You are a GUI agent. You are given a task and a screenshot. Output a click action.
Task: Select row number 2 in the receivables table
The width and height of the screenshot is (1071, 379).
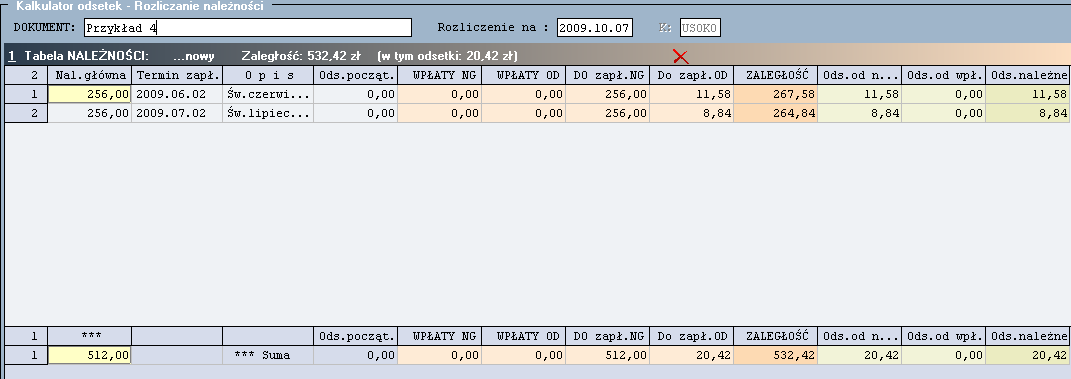[26, 113]
